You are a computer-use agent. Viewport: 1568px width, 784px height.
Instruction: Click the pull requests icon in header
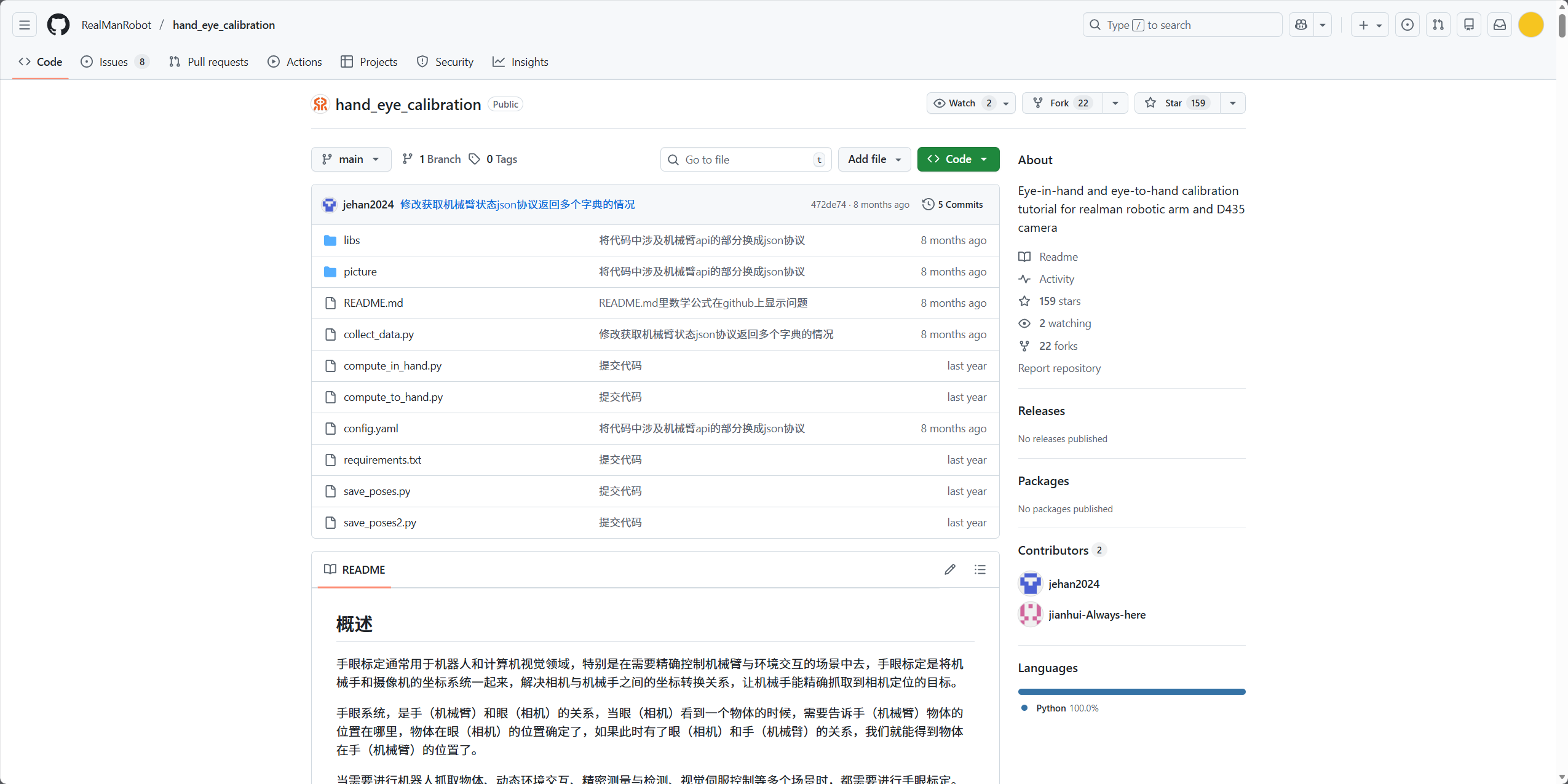[1438, 25]
